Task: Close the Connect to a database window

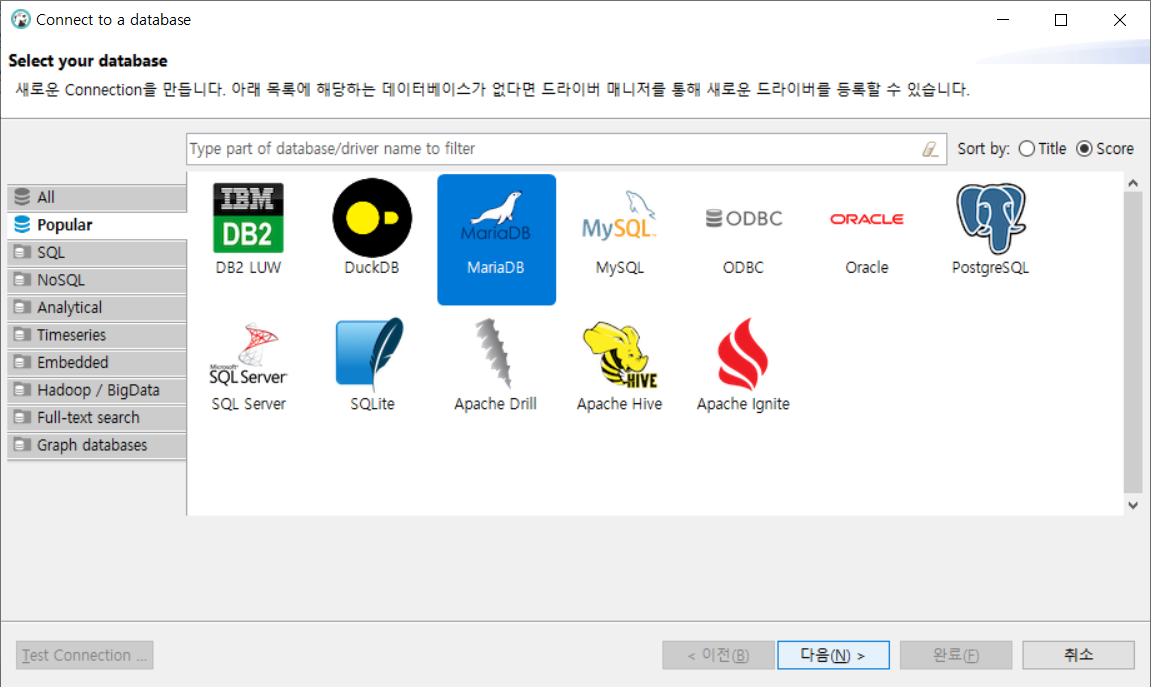Action: coord(1119,20)
